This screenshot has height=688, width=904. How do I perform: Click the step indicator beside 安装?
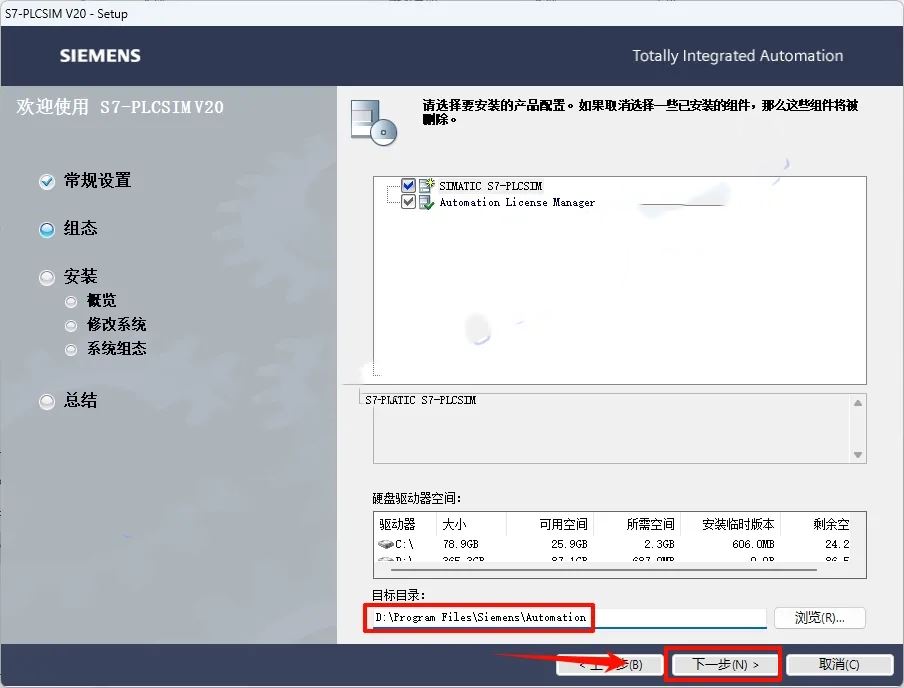47,277
